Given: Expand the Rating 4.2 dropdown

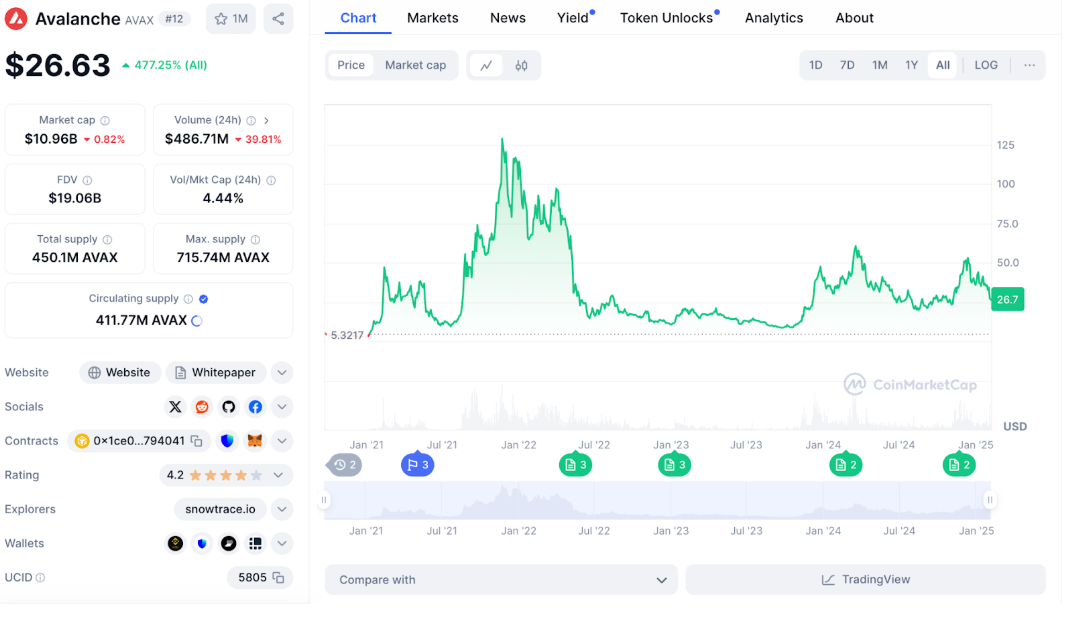Looking at the screenshot, I should (x=278, y=475).
